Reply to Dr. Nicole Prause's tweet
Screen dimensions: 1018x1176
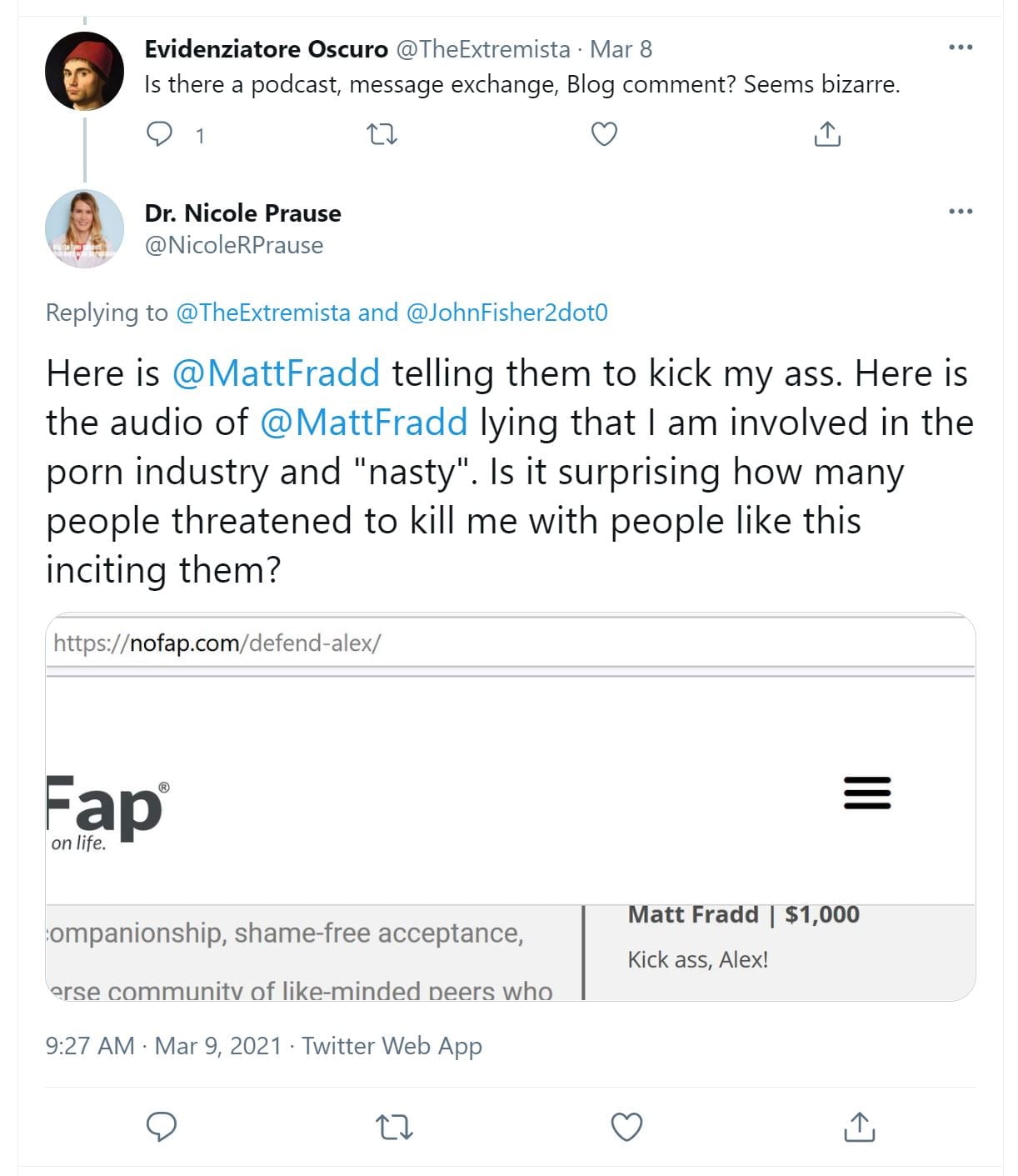tap(162, 1127)
